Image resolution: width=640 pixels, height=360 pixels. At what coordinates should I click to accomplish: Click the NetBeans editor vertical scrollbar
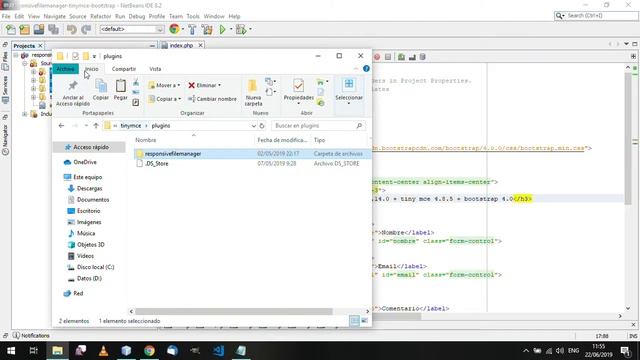point(628,139)
